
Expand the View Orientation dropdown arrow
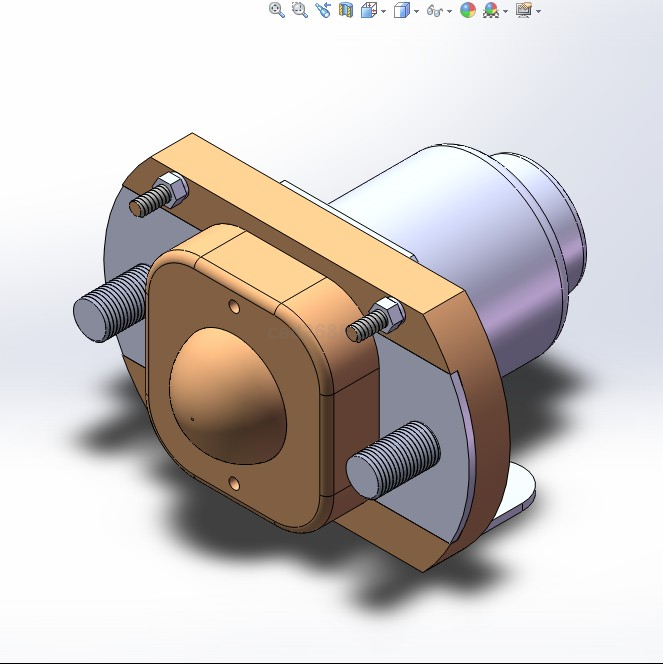[x=383, y=11]
